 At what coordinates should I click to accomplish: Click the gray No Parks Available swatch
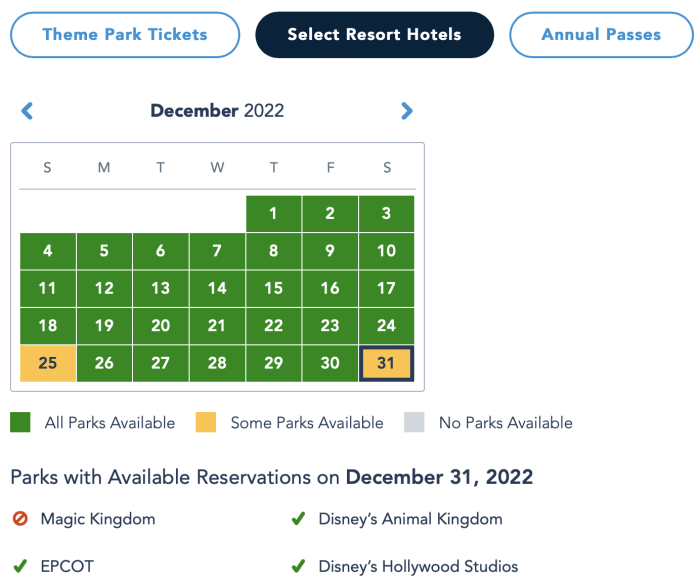tap(414, 422)
